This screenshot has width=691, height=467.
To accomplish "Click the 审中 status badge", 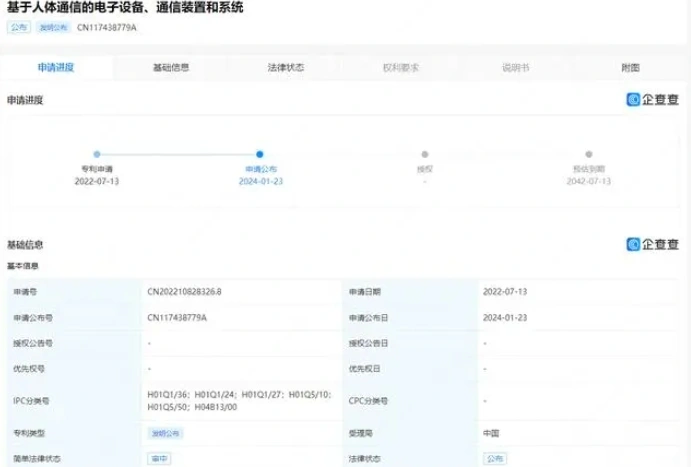I will click(x=158, y=457).
